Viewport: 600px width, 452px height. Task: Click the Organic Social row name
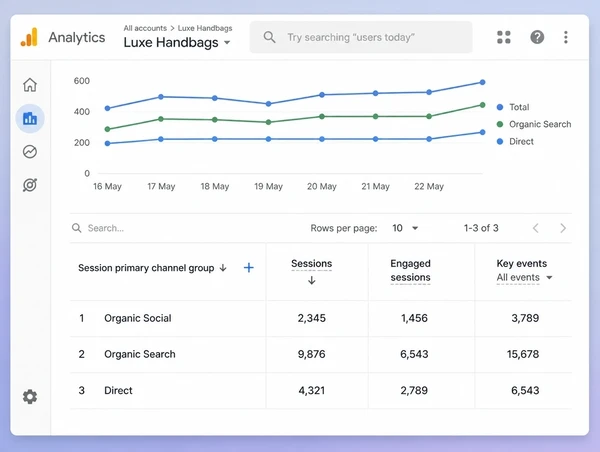pyautogui.click(x=138, y=318)
